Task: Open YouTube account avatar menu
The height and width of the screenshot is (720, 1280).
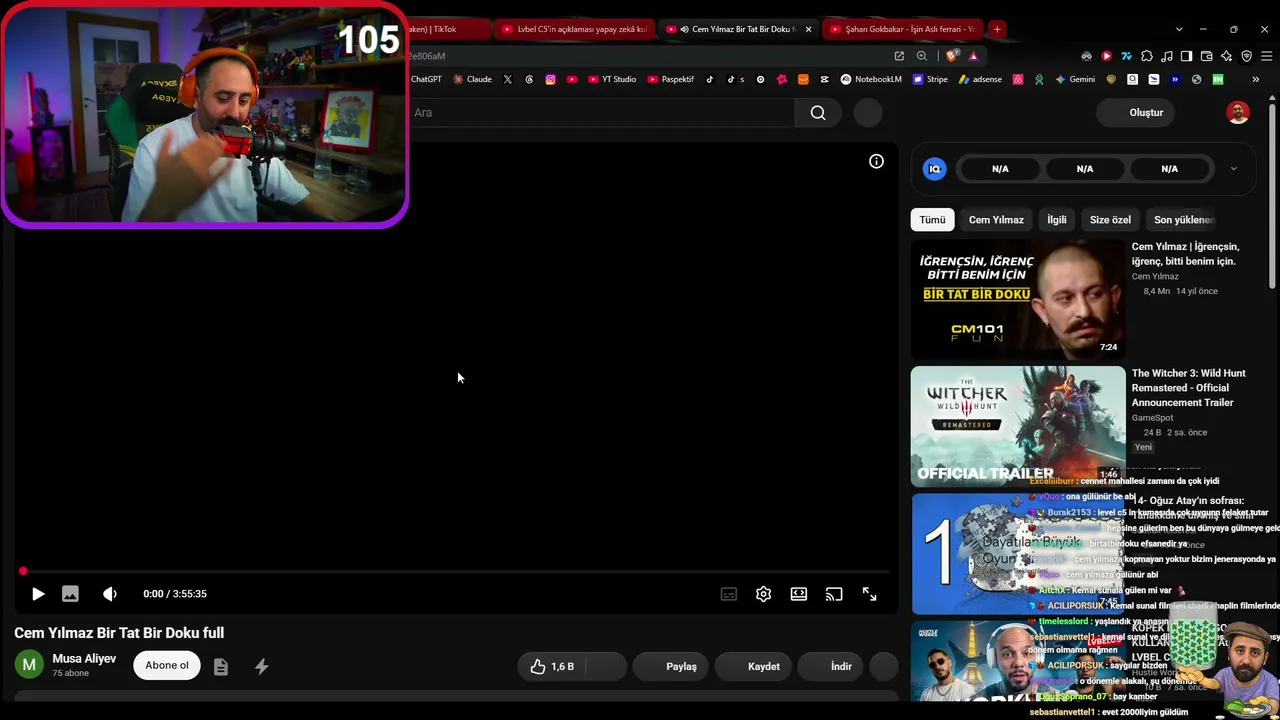Action: pyautogui.click(x=1238, y=113)
